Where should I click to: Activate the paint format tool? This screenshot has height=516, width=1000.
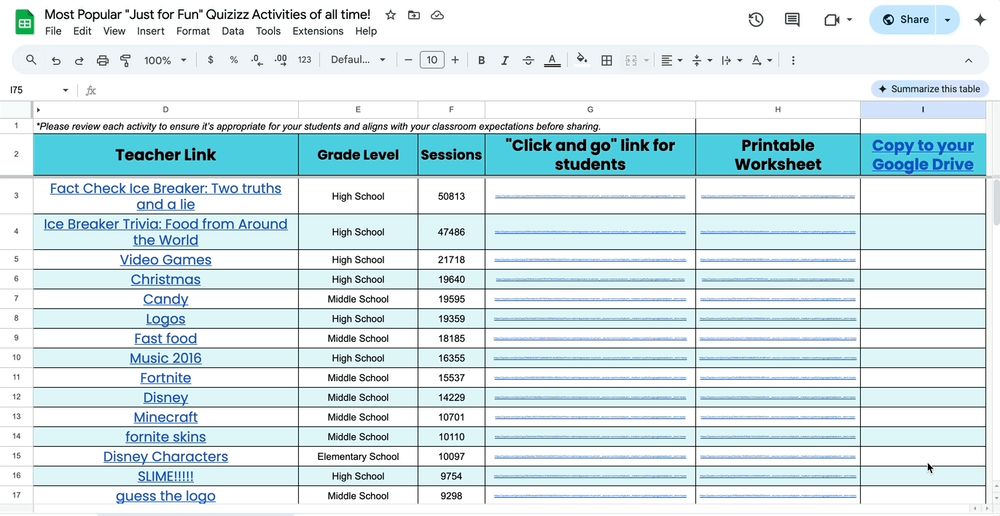126,61
